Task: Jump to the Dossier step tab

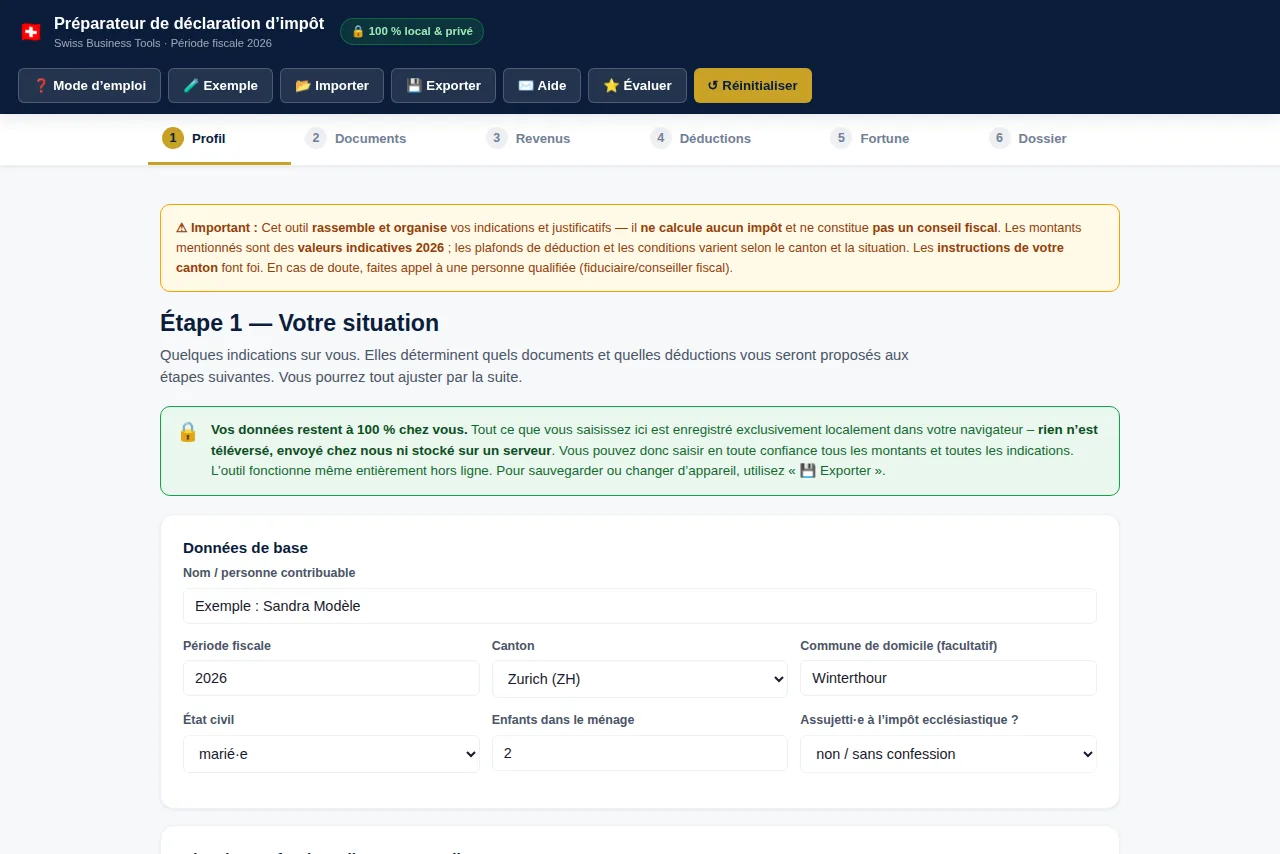Action: click(1028, 139)
